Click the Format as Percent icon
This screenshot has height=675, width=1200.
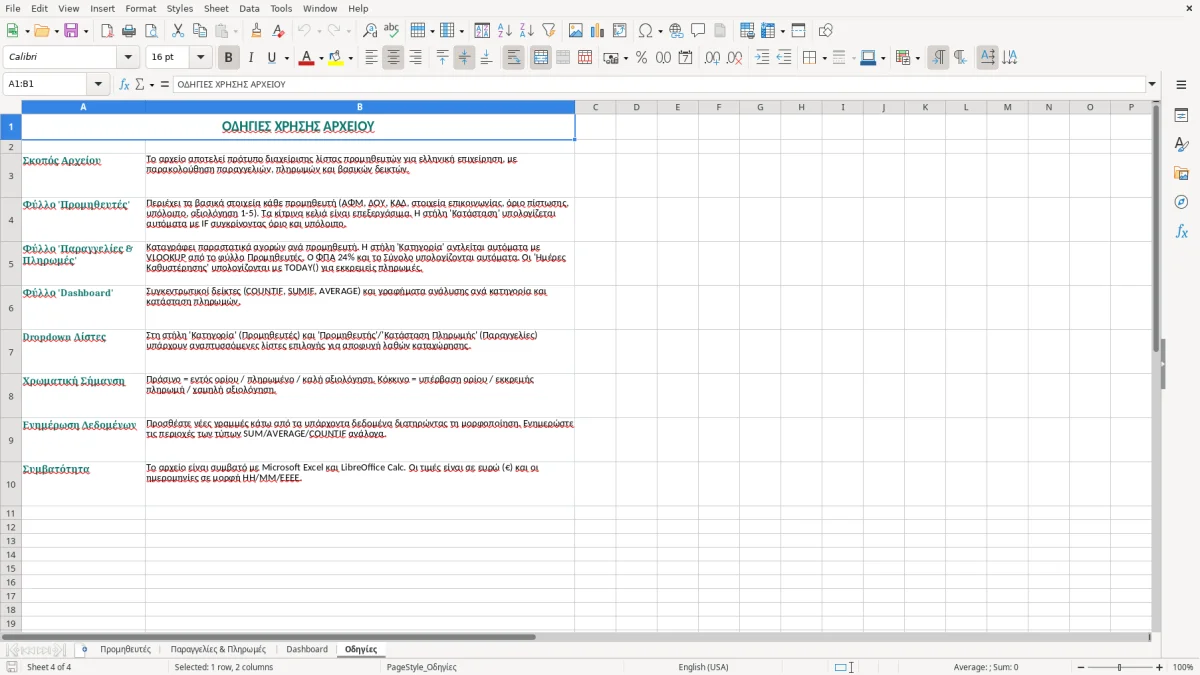tap(641, 58)
